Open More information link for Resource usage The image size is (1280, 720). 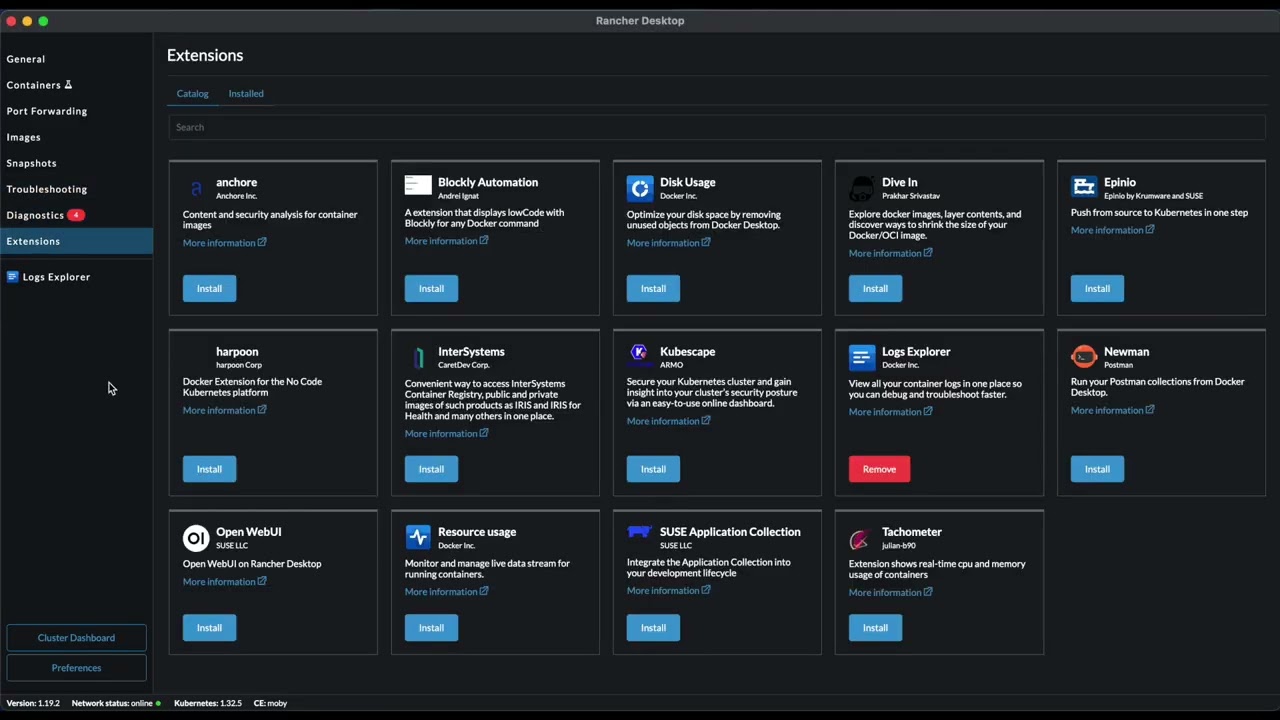(x=447, y=592)
